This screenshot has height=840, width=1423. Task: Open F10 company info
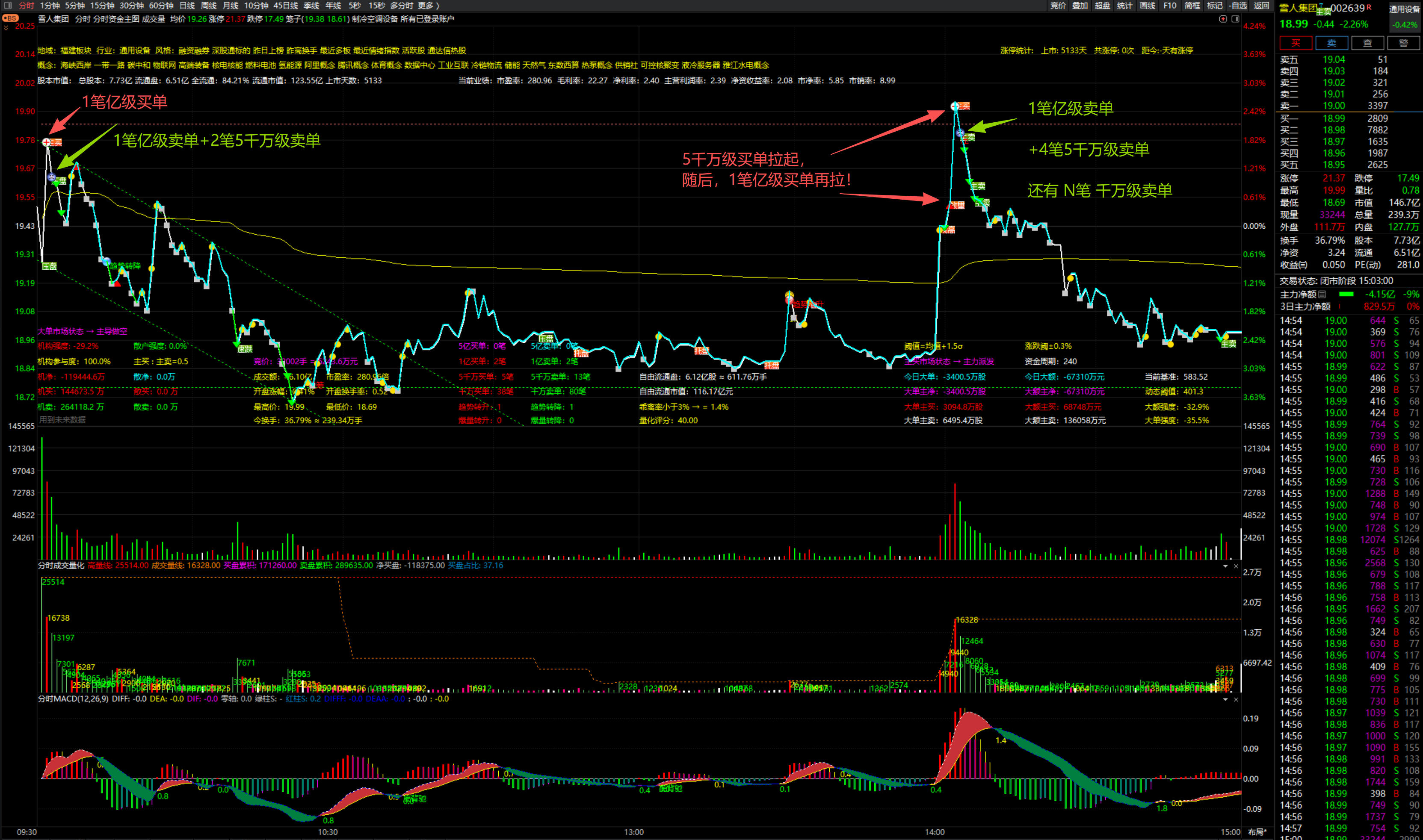click(1170, 6)
